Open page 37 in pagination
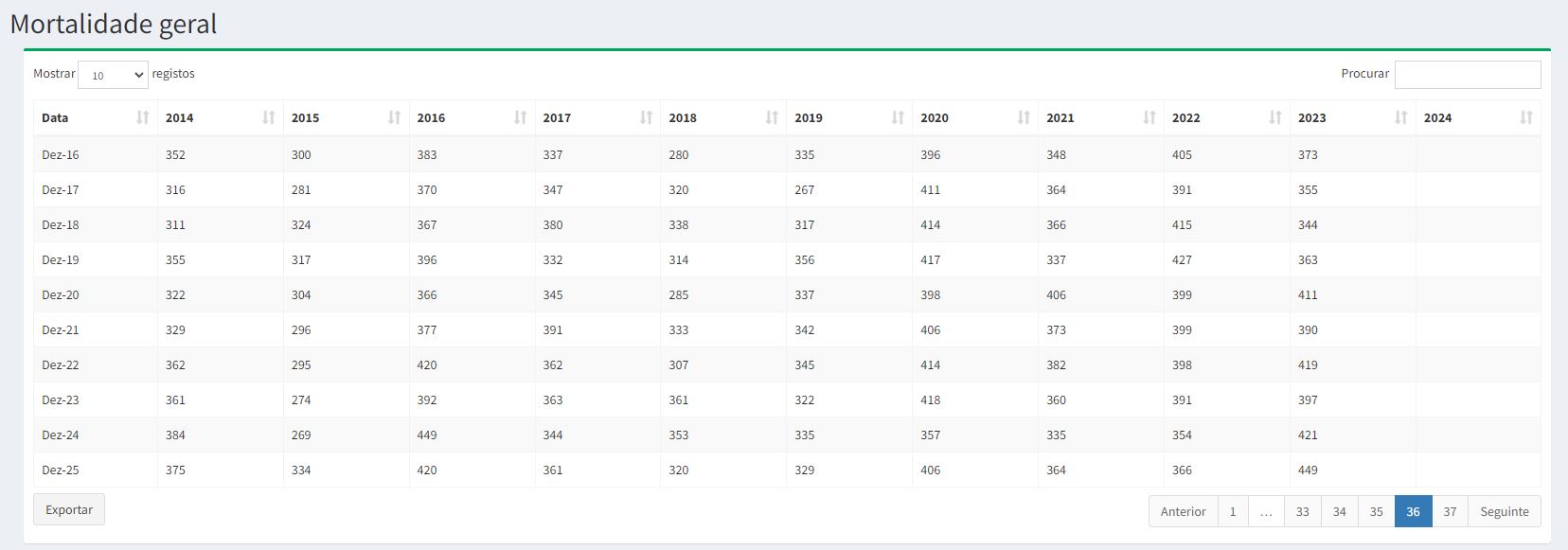The image size is (1568, 550). coord(1451,511)
